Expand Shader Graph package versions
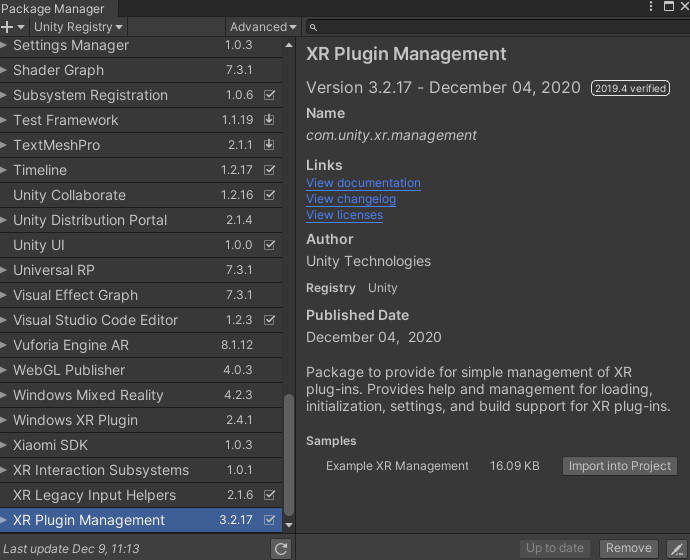The width and height of the screenshot is (690, 560). pos(4,70)
